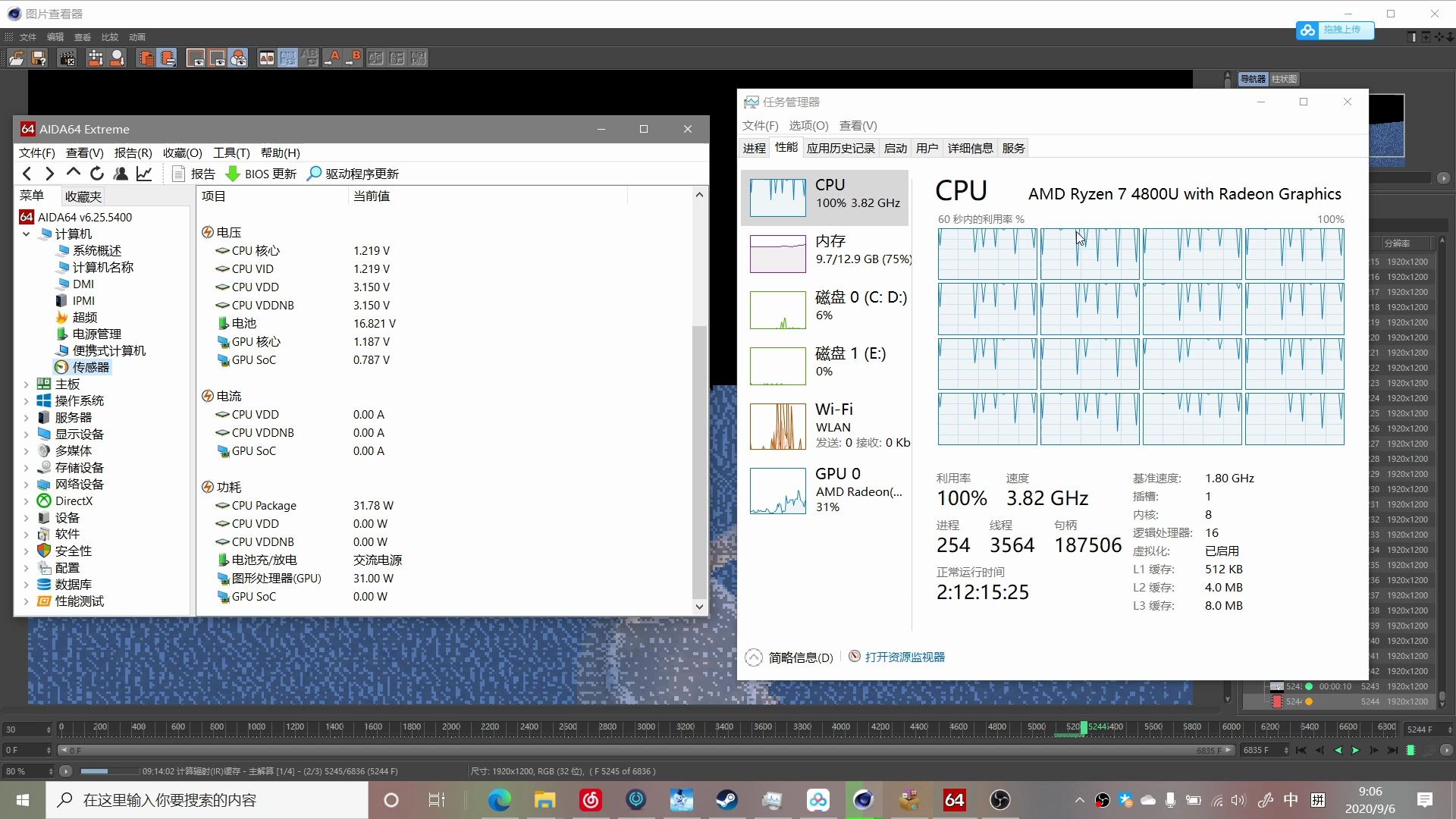Open the 工具(T) menu in AIDA64
This screenshot has width=1456, height=819.
(x=231, y=152)
